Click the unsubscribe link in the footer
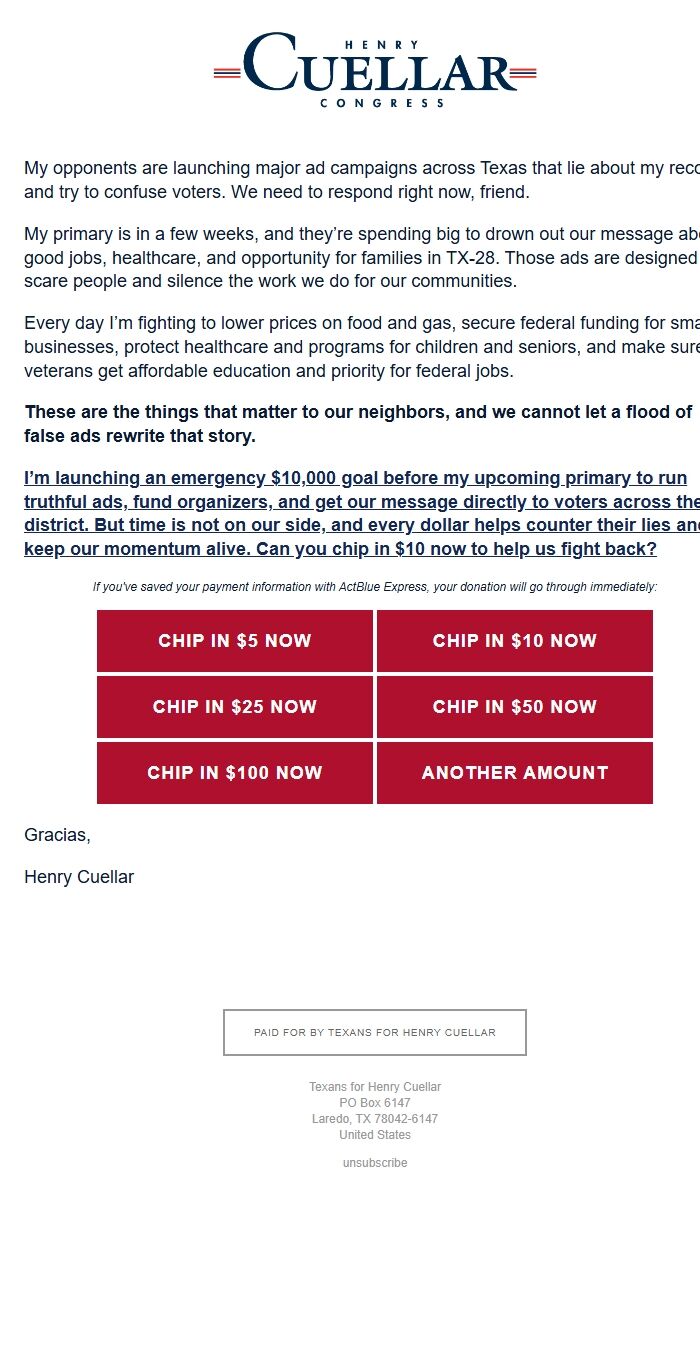 tap(374, 1162)
